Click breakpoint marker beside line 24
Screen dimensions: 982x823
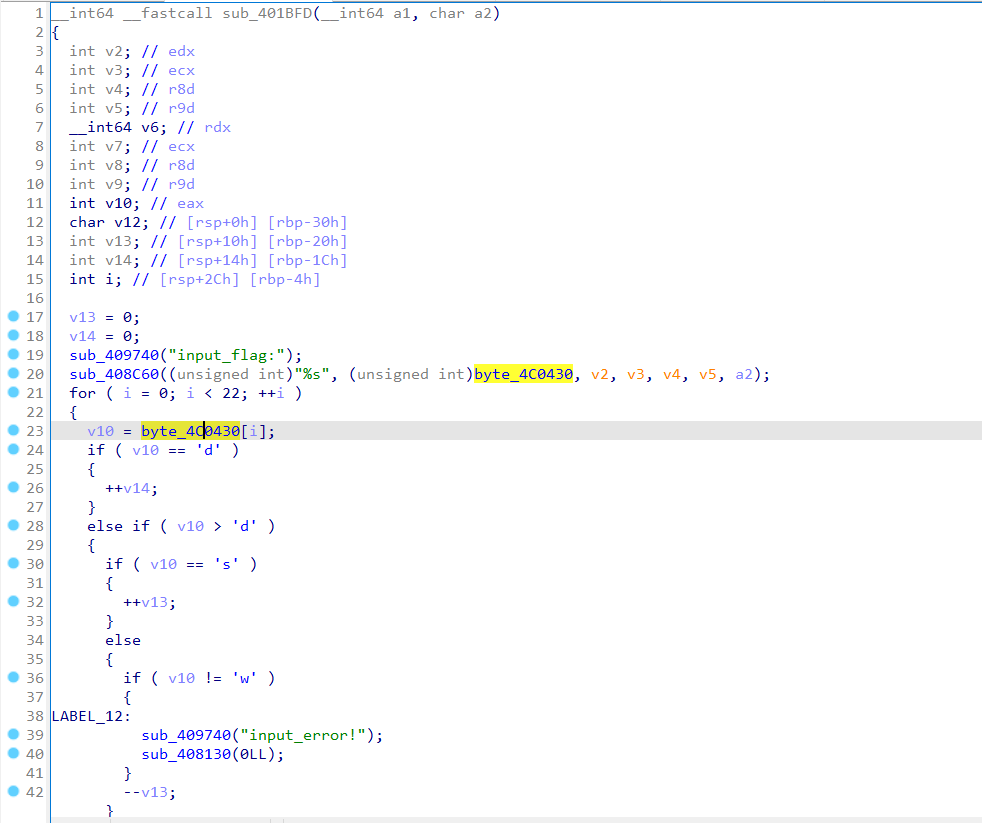point(13,450)
